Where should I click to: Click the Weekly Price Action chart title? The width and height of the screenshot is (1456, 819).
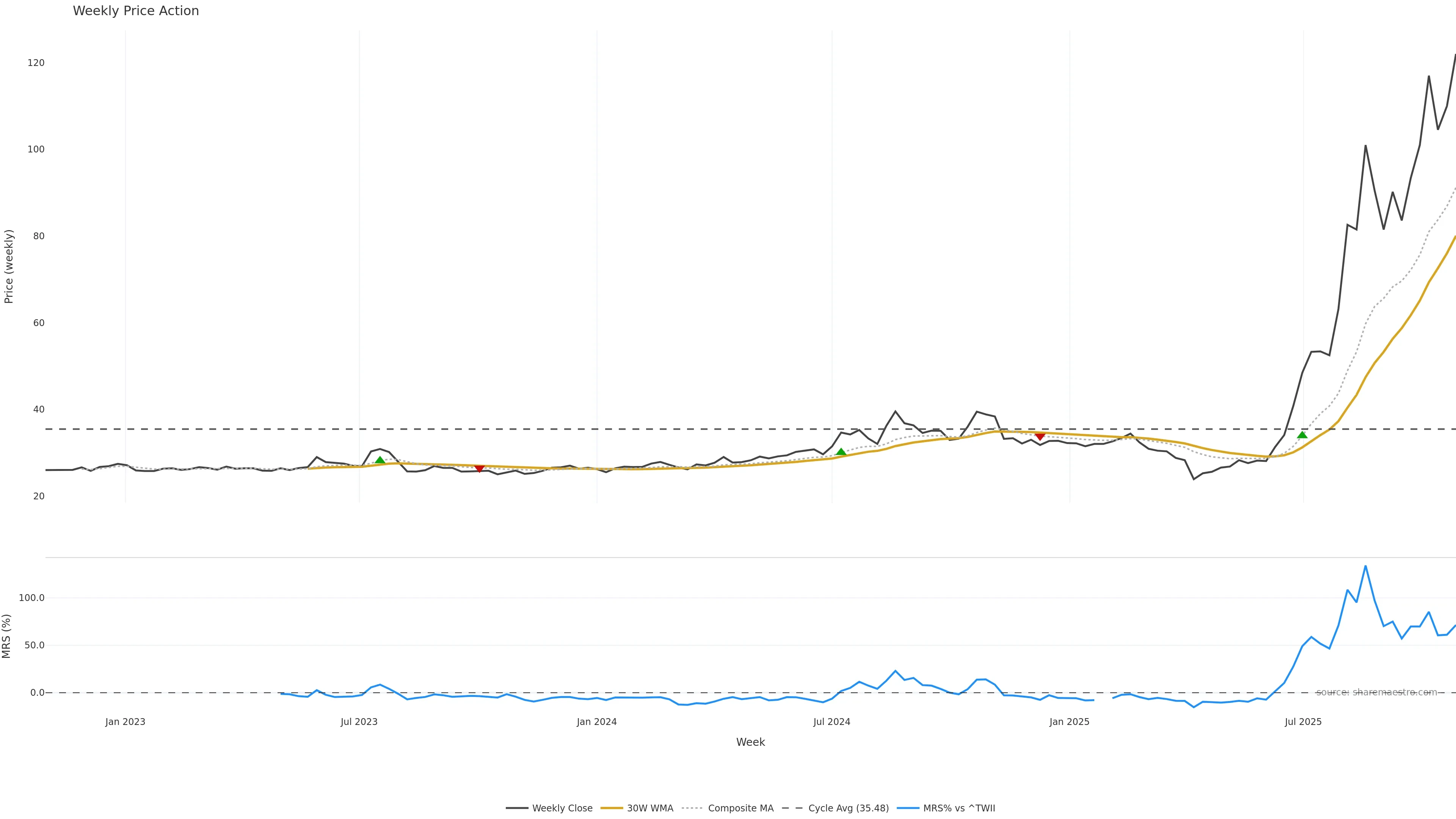point(136,11)
